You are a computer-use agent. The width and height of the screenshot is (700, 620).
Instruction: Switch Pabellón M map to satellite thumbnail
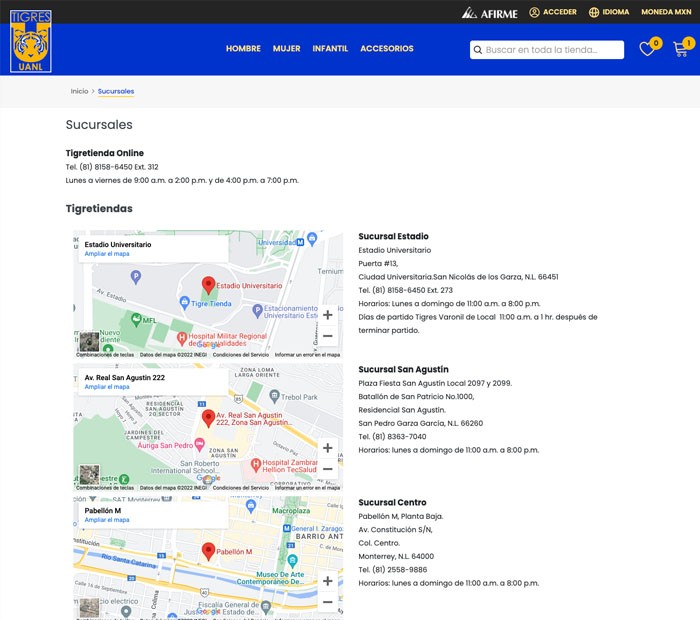pyautogui.click(x=89, y=608)
